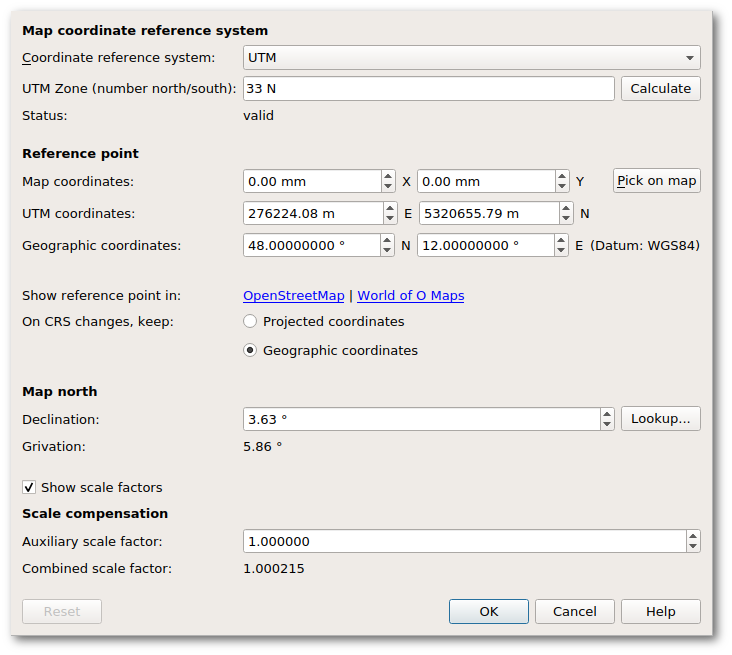
Task: Increase the UTM easting value
Action: pyautogui.click(x=390, y=208)
